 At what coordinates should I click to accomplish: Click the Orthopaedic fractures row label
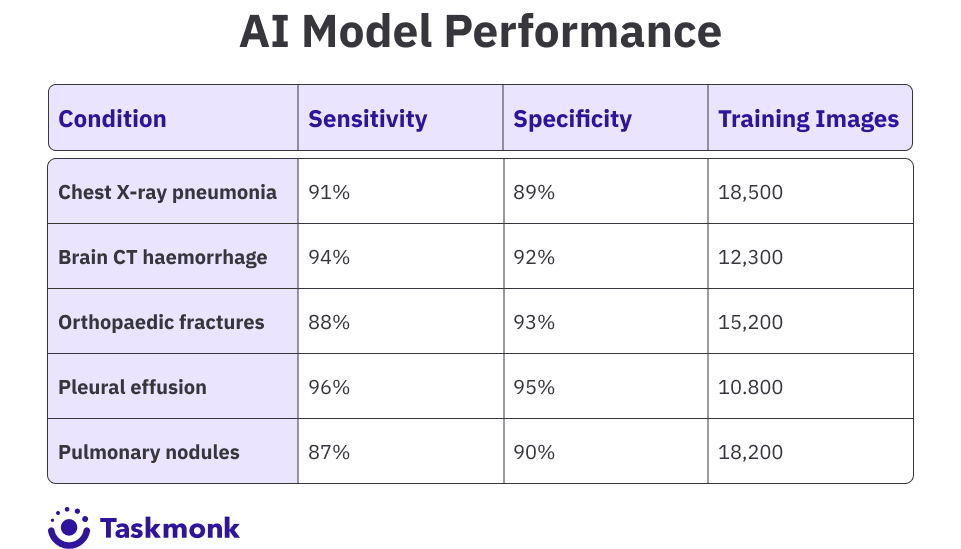pyautogui.click(x=161, y=322)
